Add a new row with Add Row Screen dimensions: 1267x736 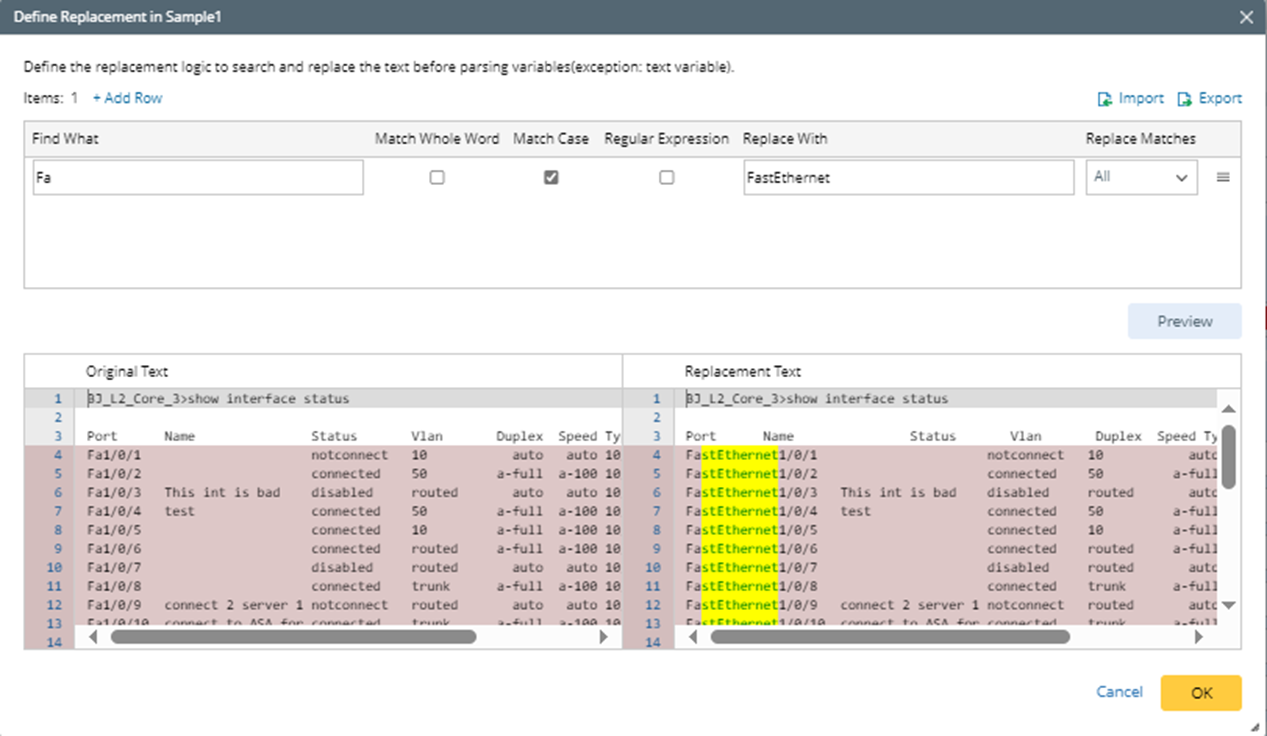[x=127, y=98]
